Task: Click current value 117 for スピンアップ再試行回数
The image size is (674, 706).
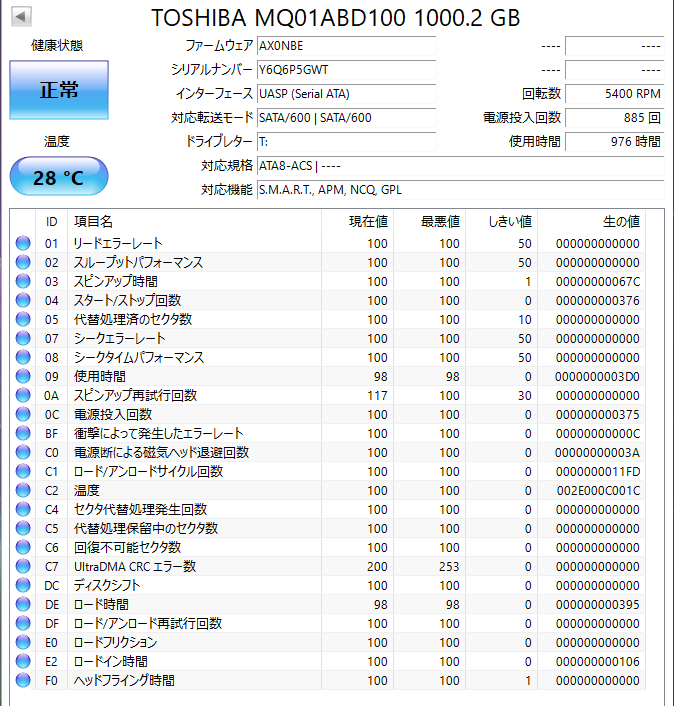Action: 377,395
